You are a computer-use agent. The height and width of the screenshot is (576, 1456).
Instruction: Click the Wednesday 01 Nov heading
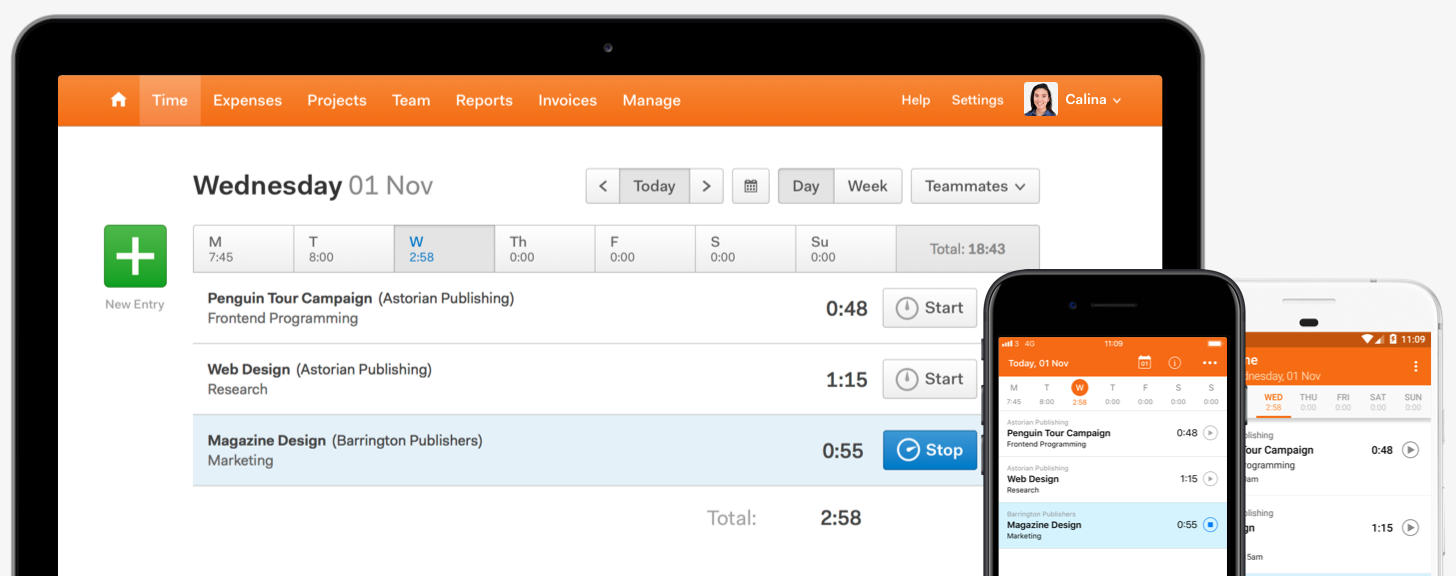313,186
